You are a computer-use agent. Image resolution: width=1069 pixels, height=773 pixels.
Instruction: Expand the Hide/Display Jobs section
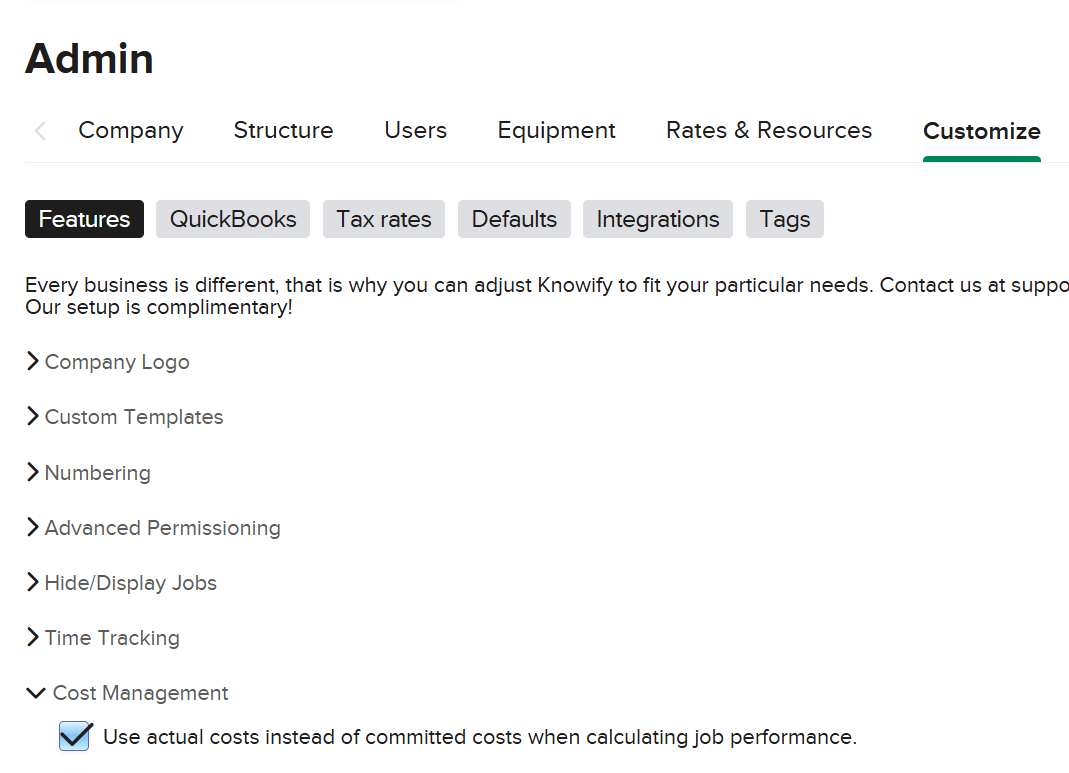pos(130,583)
